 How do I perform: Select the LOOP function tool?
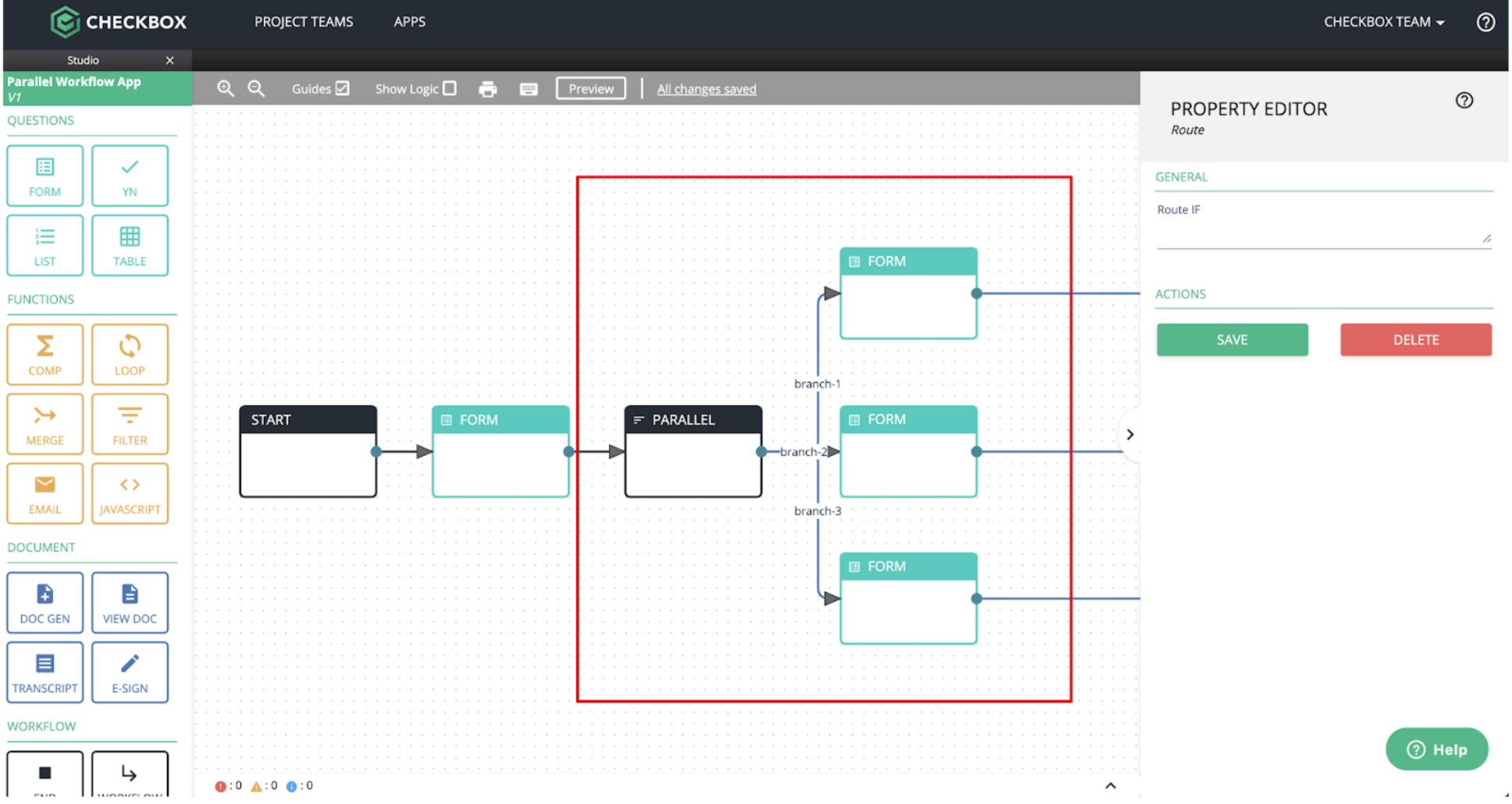(x=130, y=354)
